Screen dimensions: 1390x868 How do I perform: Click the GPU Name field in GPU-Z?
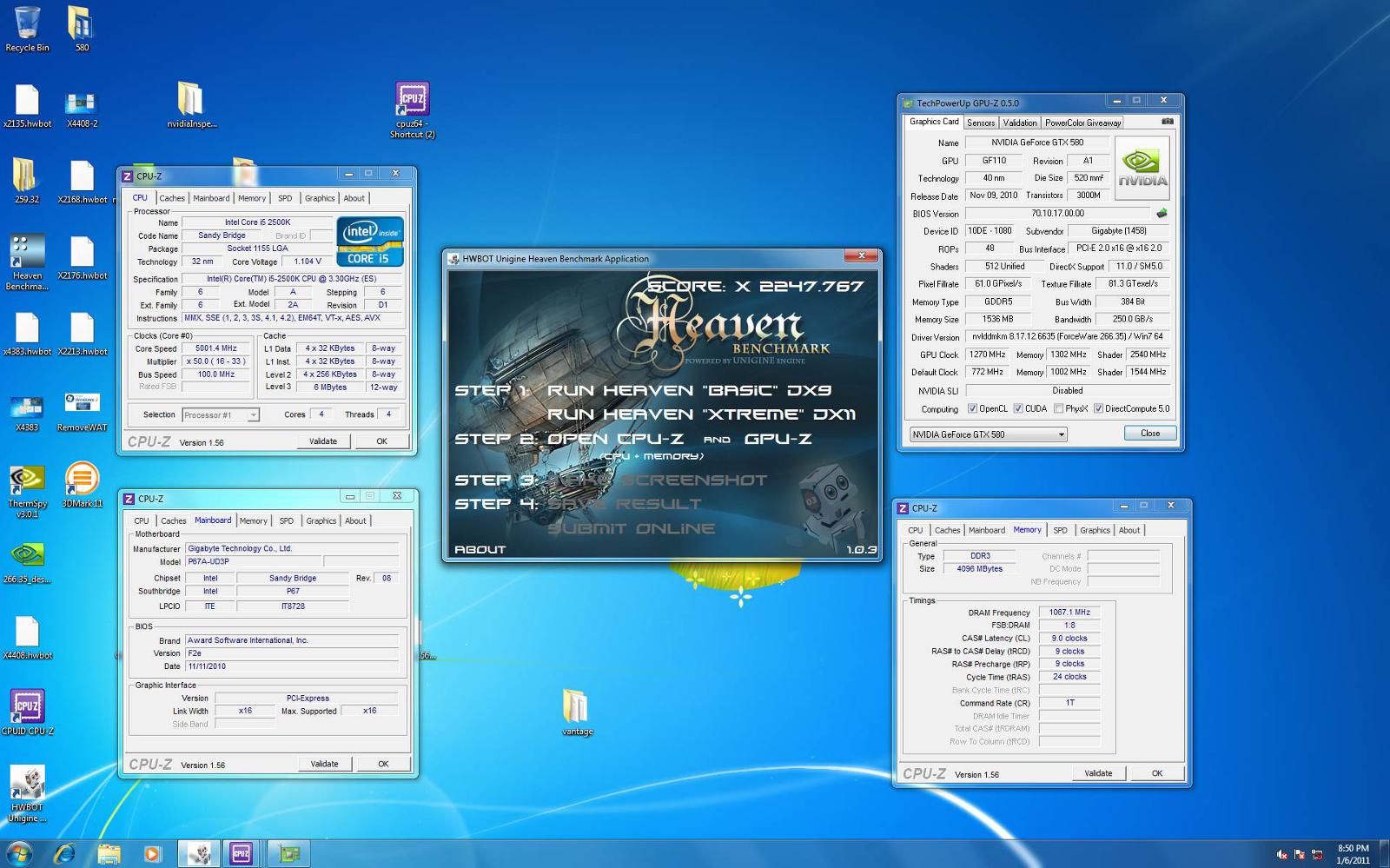click(1036, 142)
